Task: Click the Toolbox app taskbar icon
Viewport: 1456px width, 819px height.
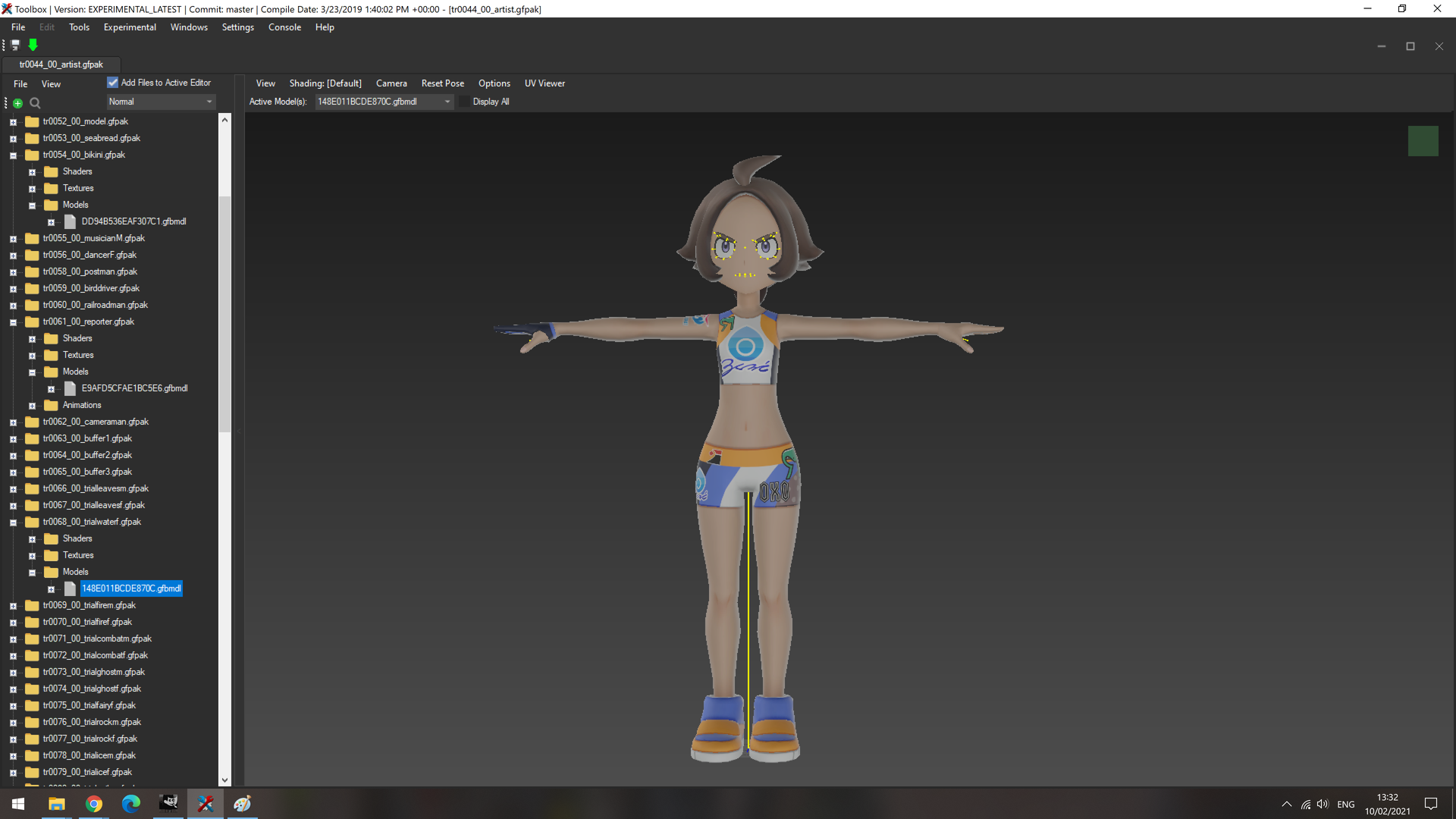Action: [206, 804]
